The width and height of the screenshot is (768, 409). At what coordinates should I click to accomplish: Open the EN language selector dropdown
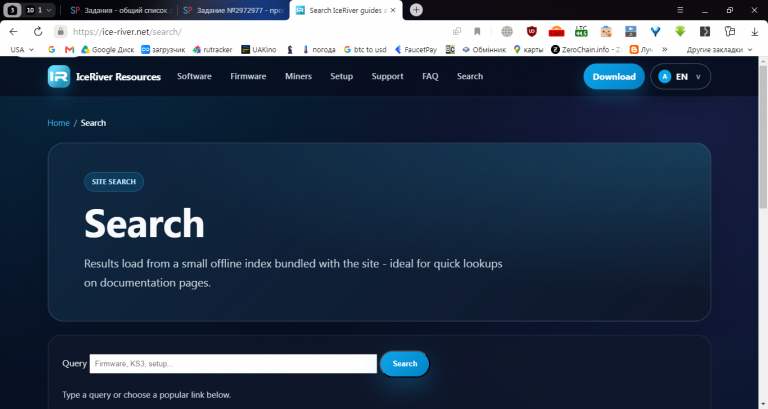(680, 76)
